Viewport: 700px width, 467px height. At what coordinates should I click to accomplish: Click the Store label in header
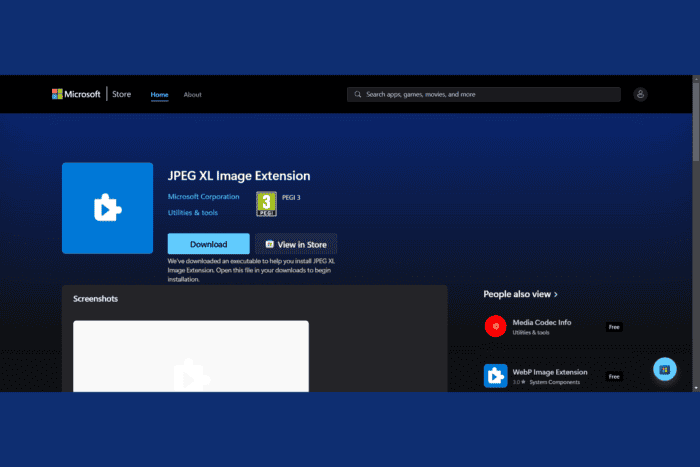pyautogui.click(x=120, y=94)
